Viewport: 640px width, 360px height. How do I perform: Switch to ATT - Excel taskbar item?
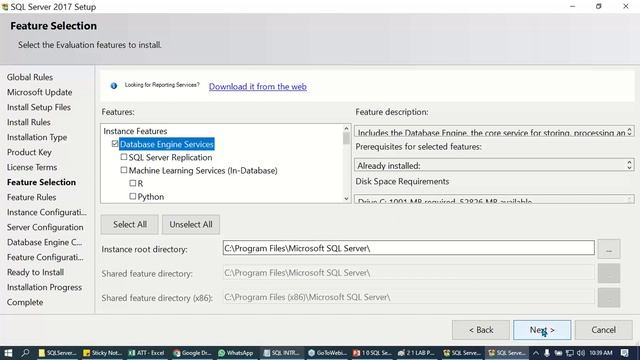point(147,353)
